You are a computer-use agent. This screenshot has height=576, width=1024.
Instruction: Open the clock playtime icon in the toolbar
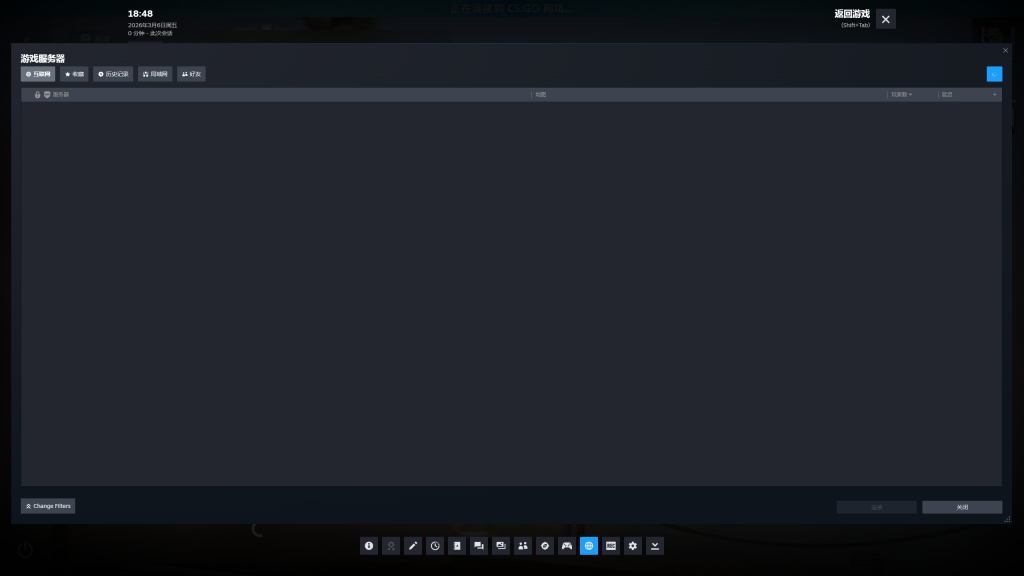coord(435,546)
